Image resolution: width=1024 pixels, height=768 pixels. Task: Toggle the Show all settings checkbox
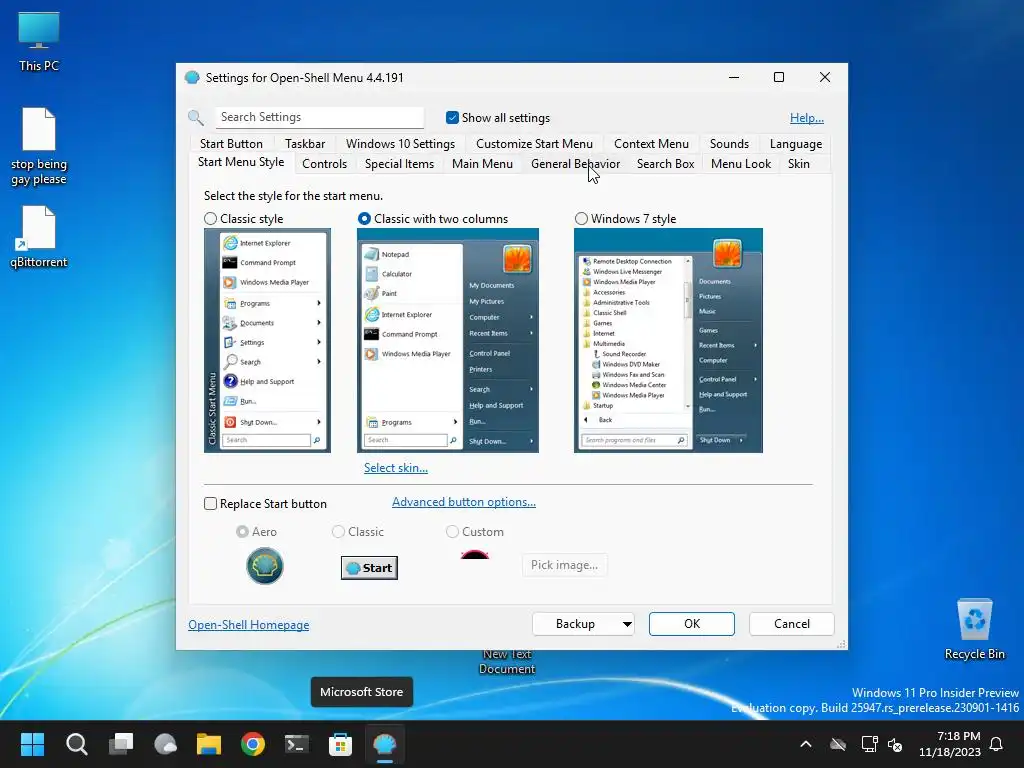pos(452,118)
